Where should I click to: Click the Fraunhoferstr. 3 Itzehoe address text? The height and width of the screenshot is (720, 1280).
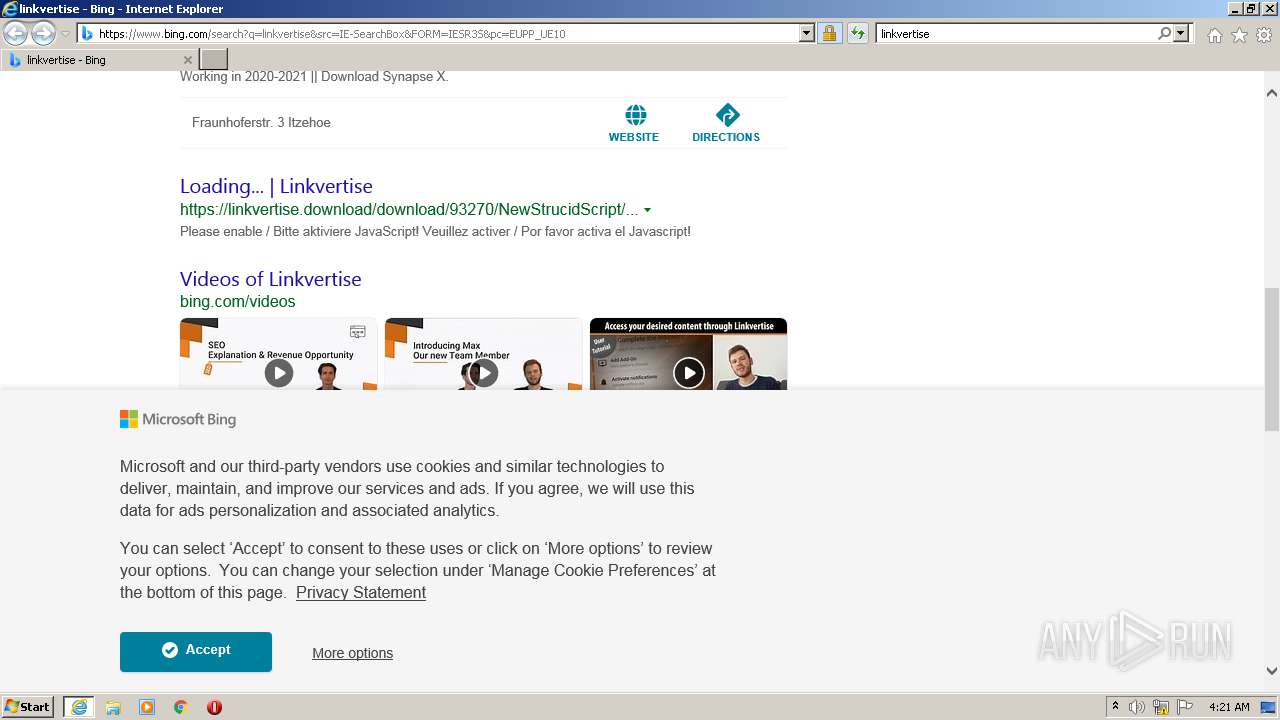click(x=261, y=122)
